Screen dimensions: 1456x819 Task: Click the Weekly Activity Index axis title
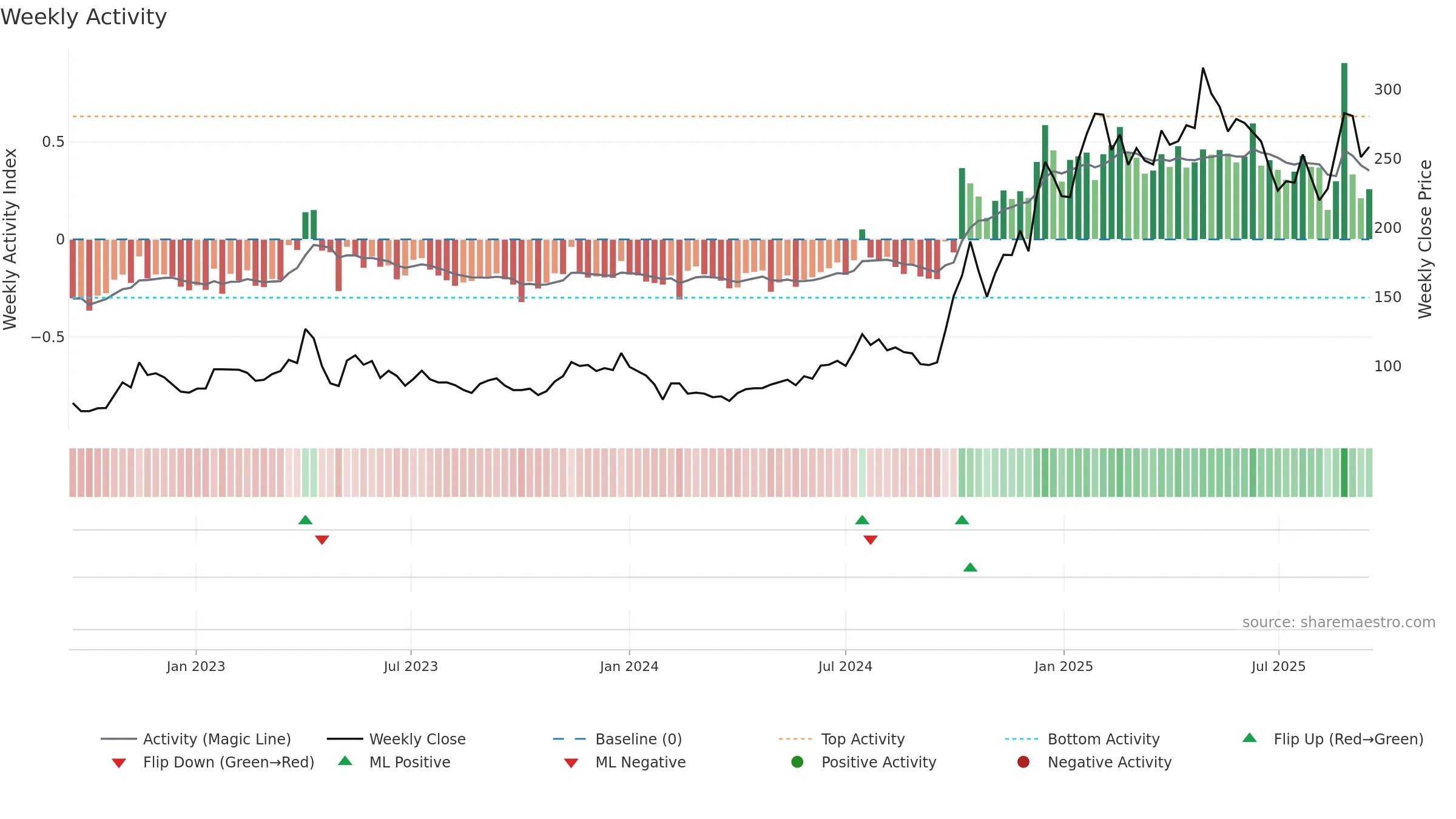(10, 239)
